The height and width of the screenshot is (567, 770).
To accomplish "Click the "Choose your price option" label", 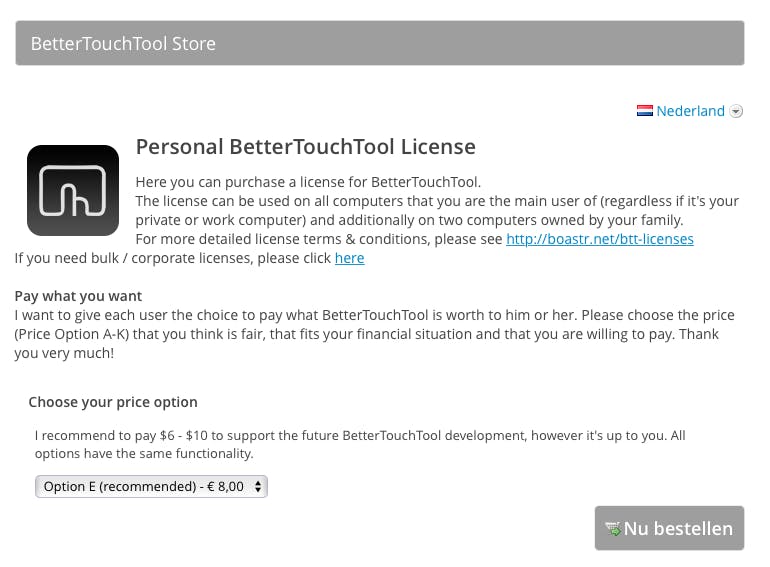I will point(113,402).
